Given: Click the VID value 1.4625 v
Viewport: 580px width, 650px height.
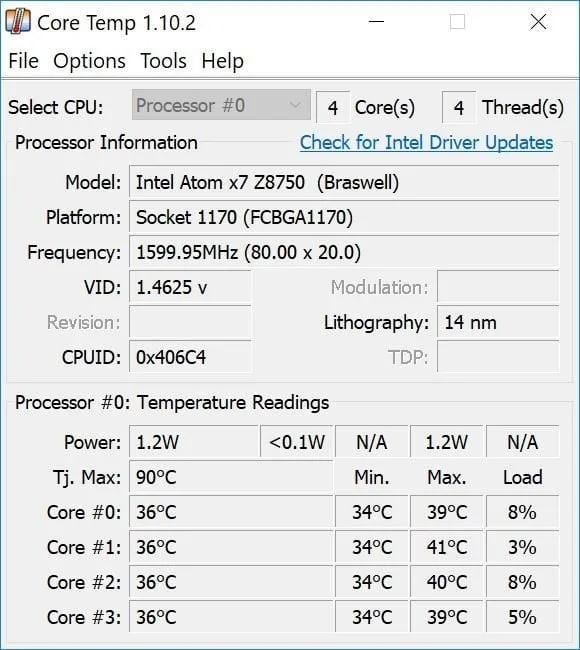Looking at the screenshot, I should pyautogui.click(x=190, y=287).
